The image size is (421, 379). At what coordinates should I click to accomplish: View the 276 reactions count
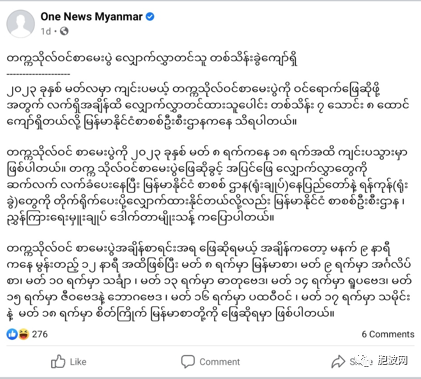click(x=40, y=334)
